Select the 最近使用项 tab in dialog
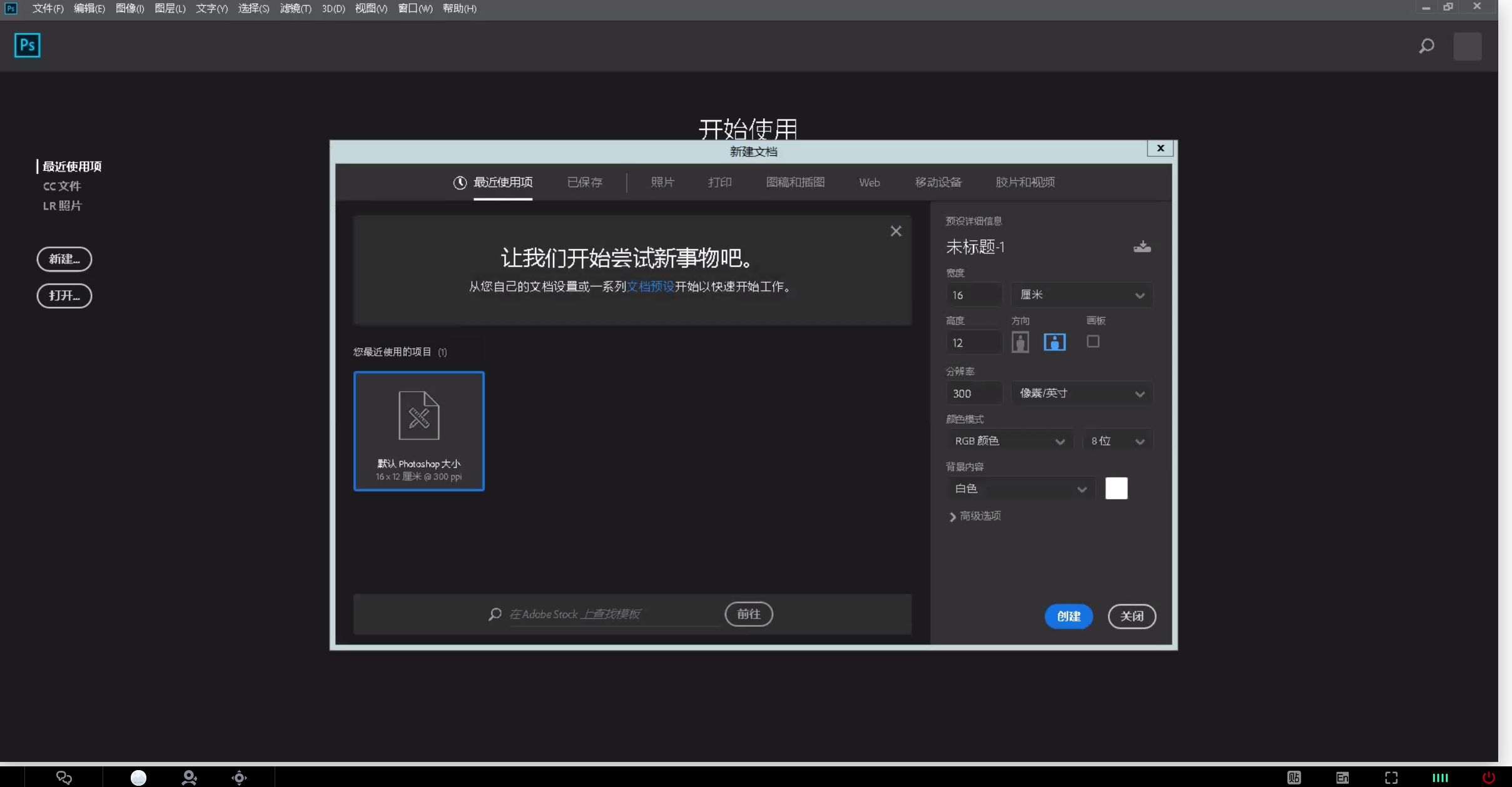Viewport: 1512px width, 787px height. point(502,182)
